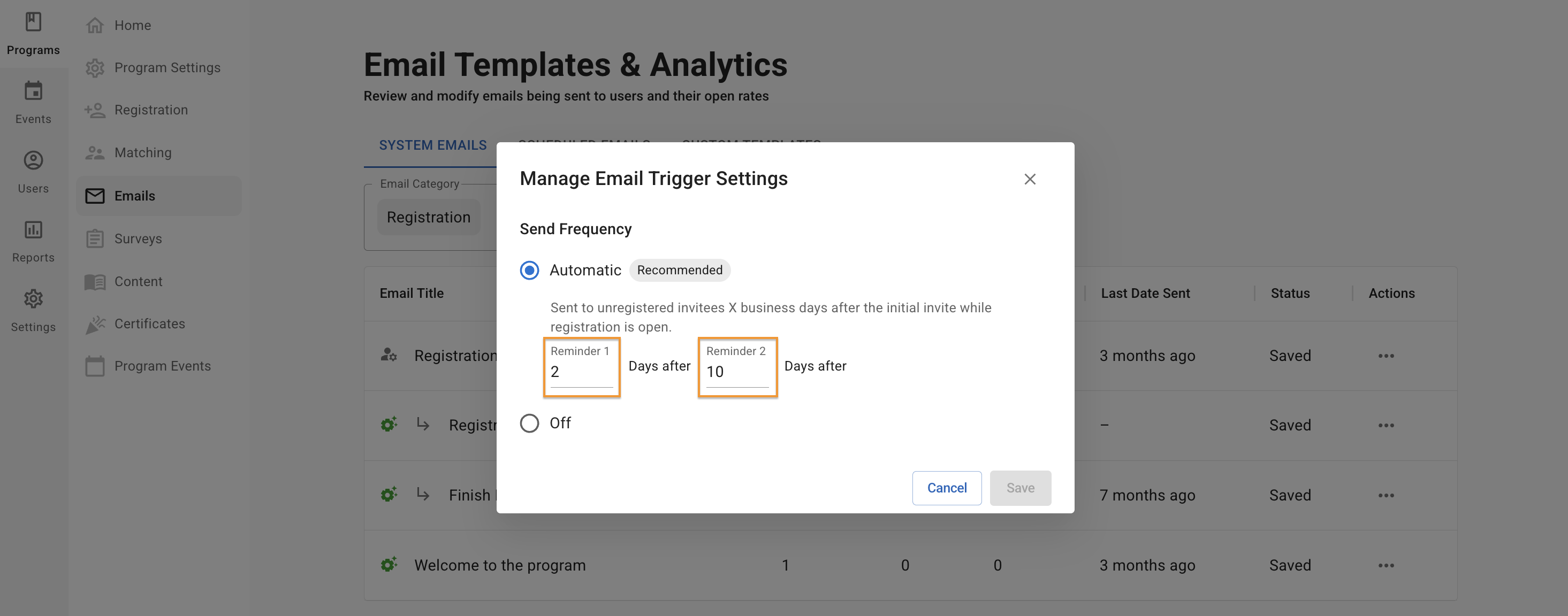Go to Events calendar icon
Viewport: 1568px width, 616px height.
coord(33,91)
